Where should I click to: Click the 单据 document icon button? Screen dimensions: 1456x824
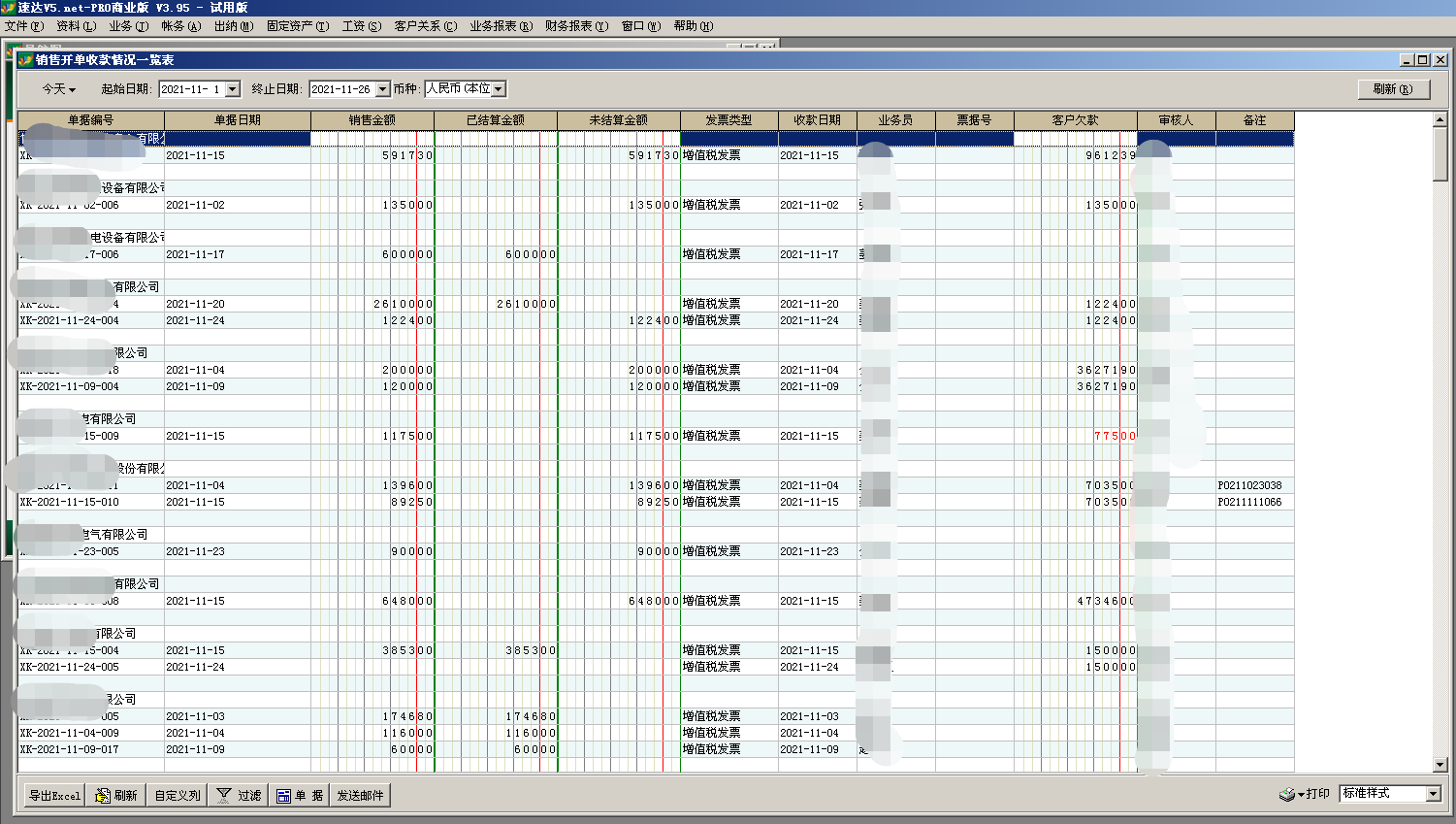click(x=283, y=796)
